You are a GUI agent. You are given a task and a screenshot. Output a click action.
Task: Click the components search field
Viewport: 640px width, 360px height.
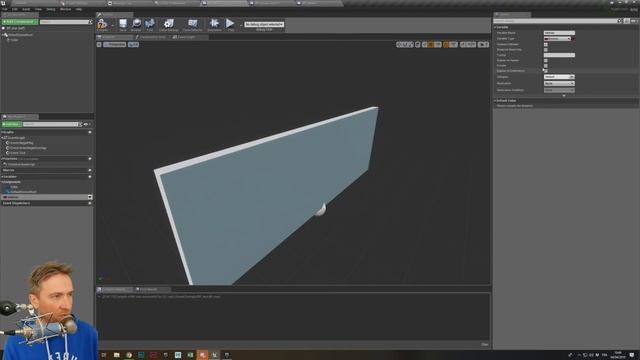[x=64, y=22]
